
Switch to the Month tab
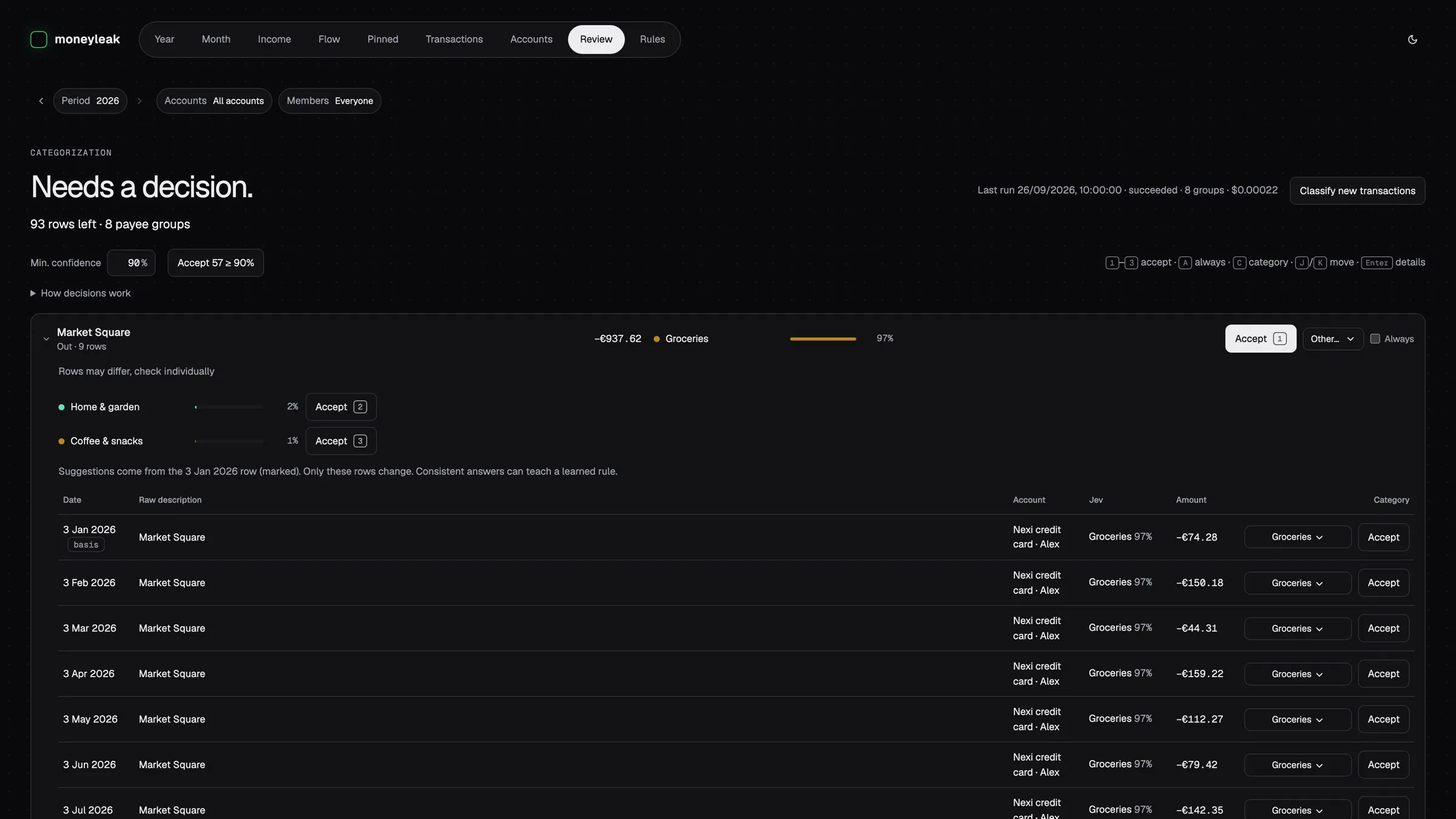216,39
